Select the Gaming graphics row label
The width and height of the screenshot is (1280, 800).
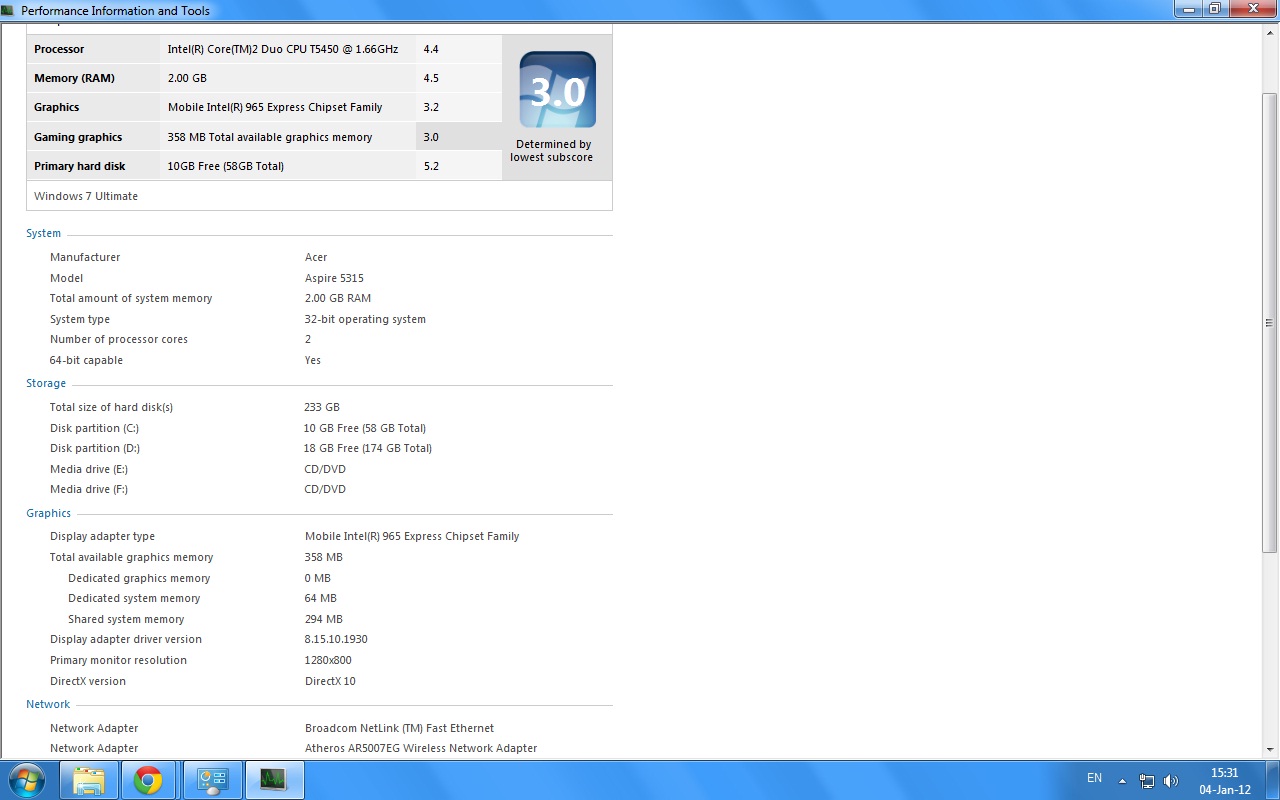pyautogui.click(x=78, y=137)
